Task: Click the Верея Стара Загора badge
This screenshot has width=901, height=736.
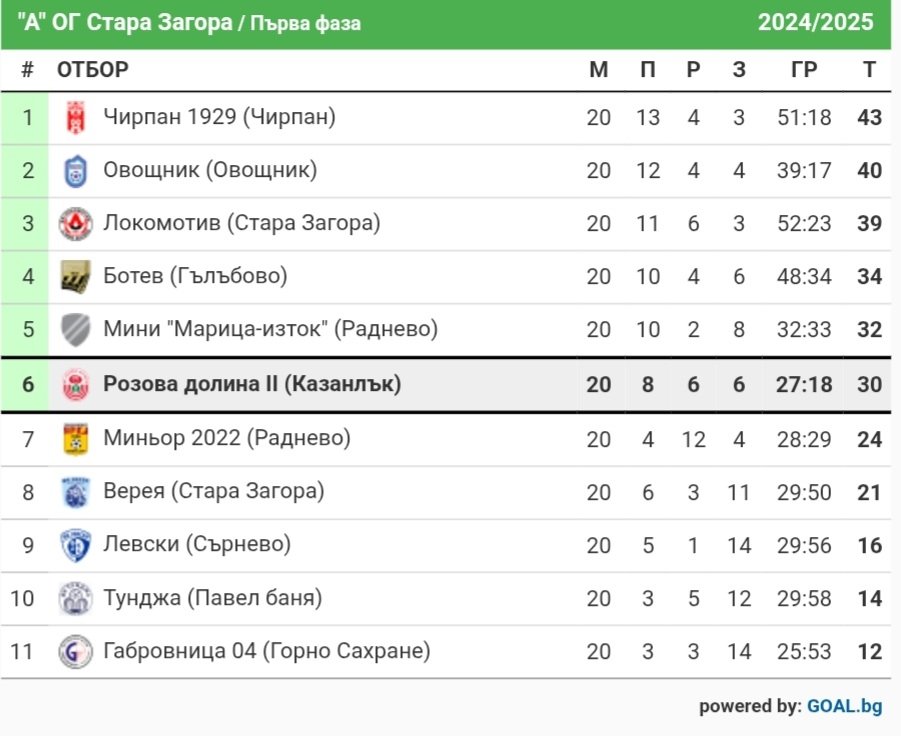Action: 76,493
